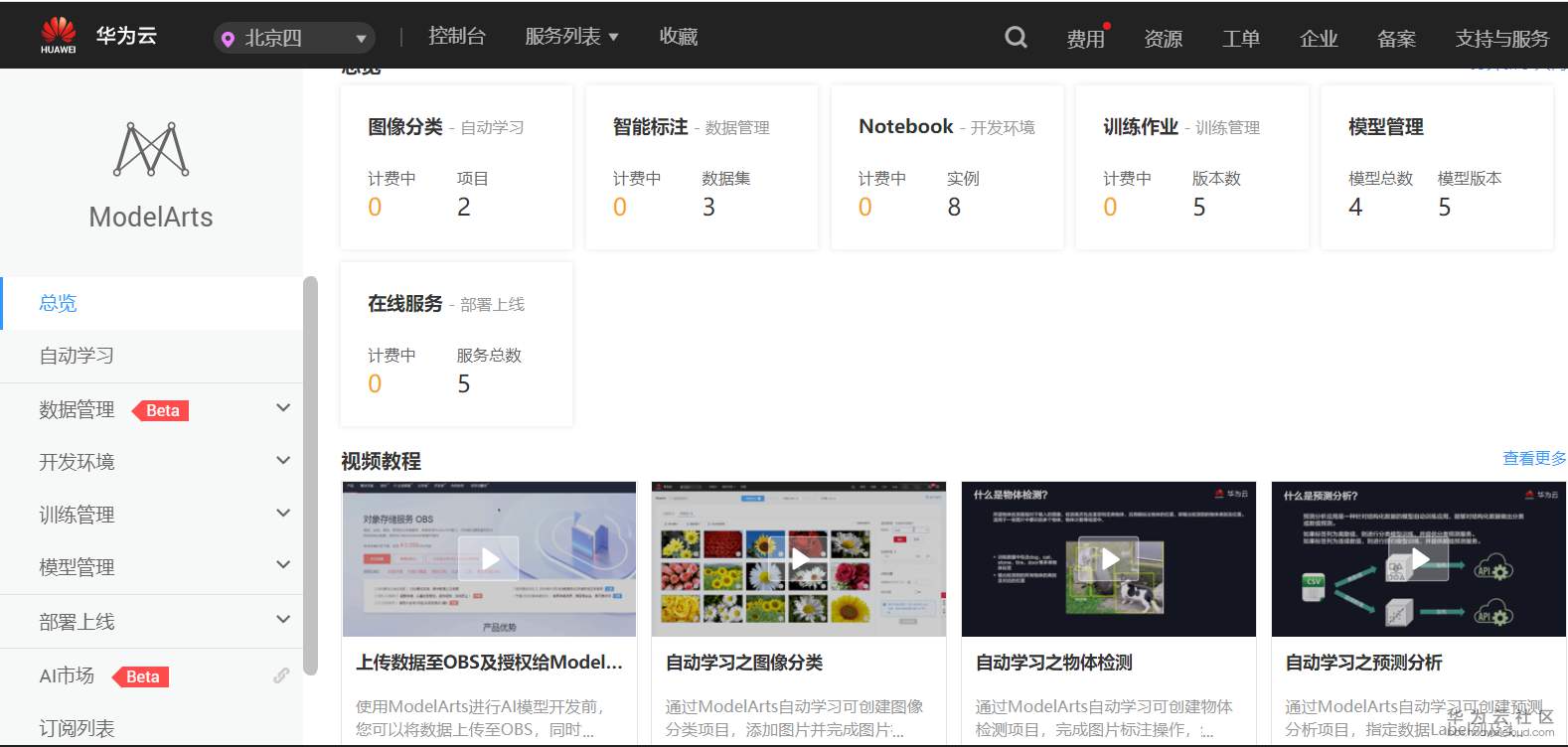This screenshot has width=1568, height=747.
Task: Open the 工单 menu
Action: [x=1241, y=39]
